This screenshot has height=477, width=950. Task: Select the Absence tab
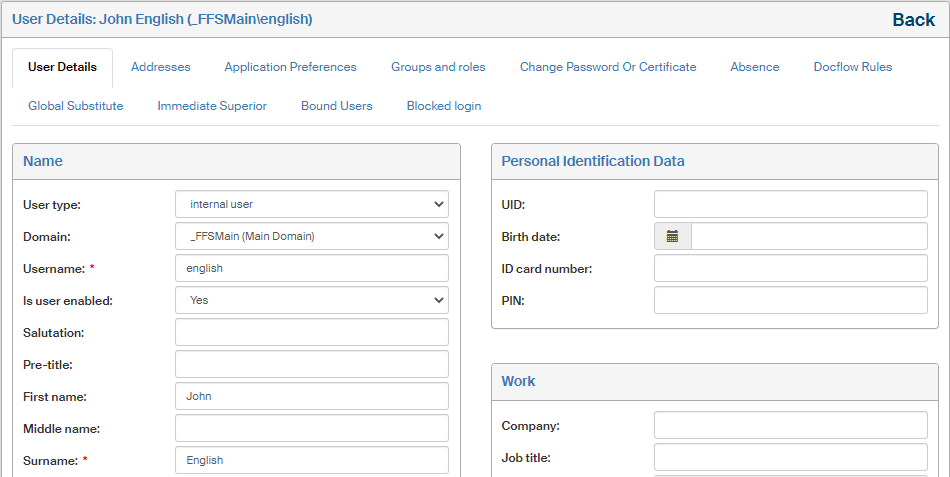coord(754,67)
